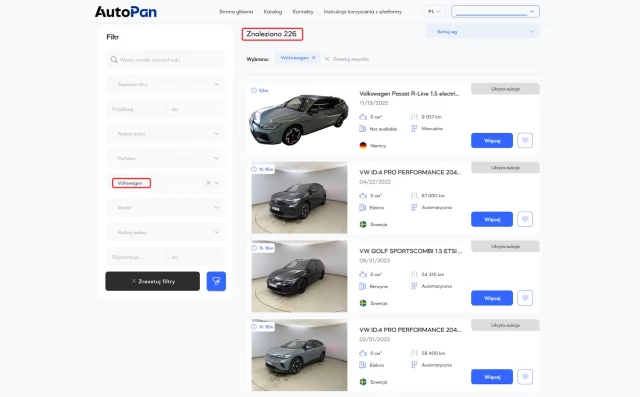Click gearbox icon next to Manualna
Image resolution: width=640 pixels, height=397 pixels.
(x=414, y=129)
